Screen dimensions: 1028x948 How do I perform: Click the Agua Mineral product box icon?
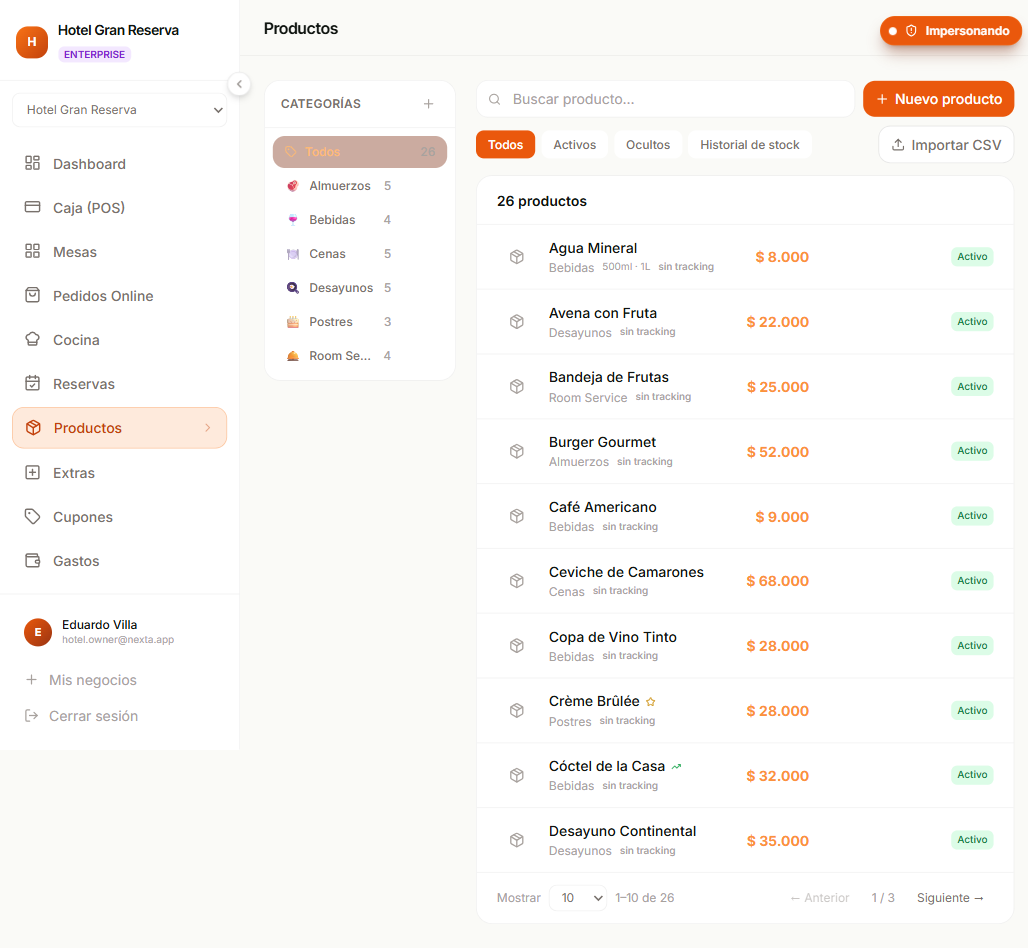[x=517, y=257]
